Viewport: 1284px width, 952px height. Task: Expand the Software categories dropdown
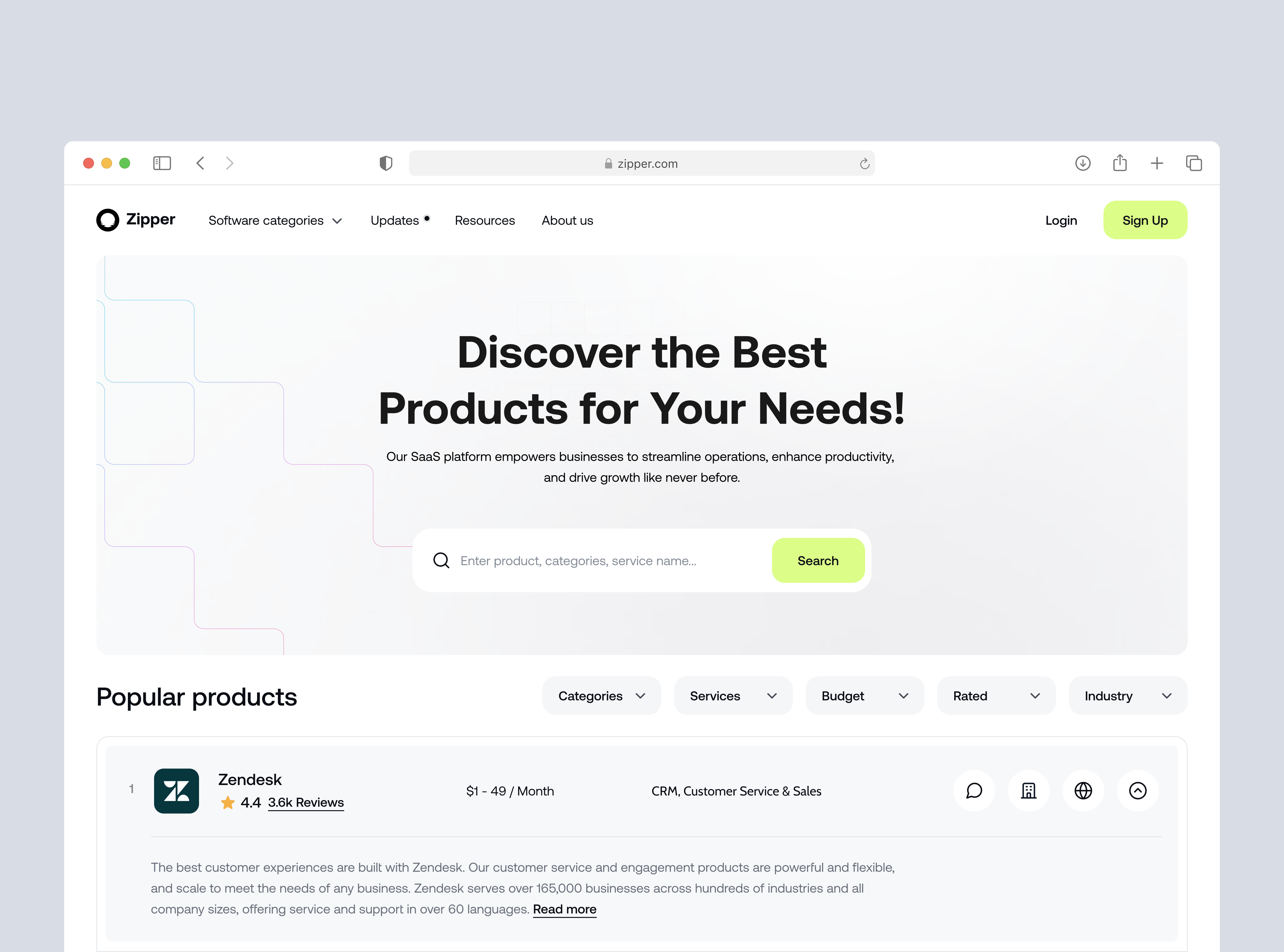[275, 220]
